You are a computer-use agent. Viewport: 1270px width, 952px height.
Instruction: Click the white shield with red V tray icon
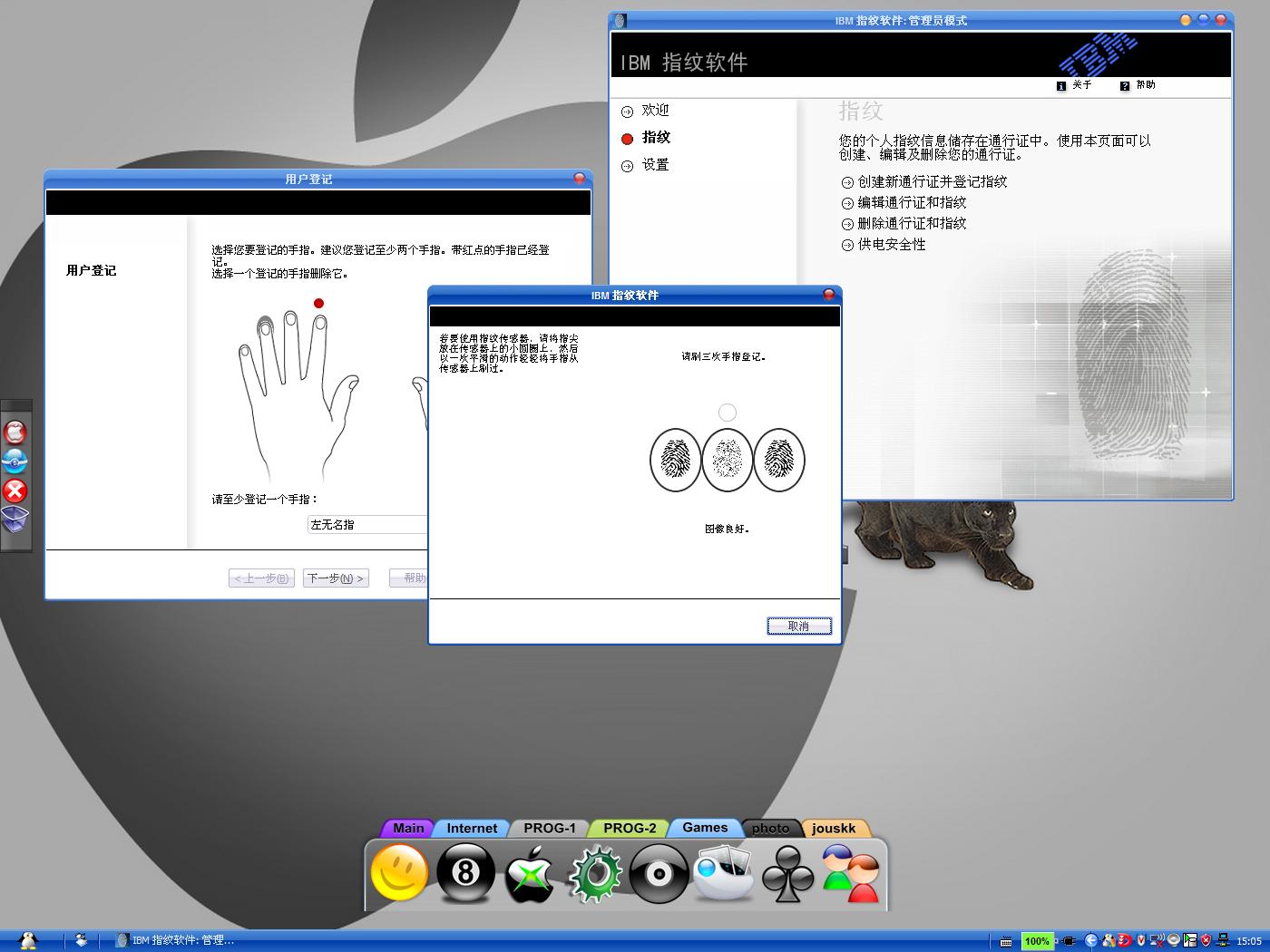click(x=1141, y=941)
